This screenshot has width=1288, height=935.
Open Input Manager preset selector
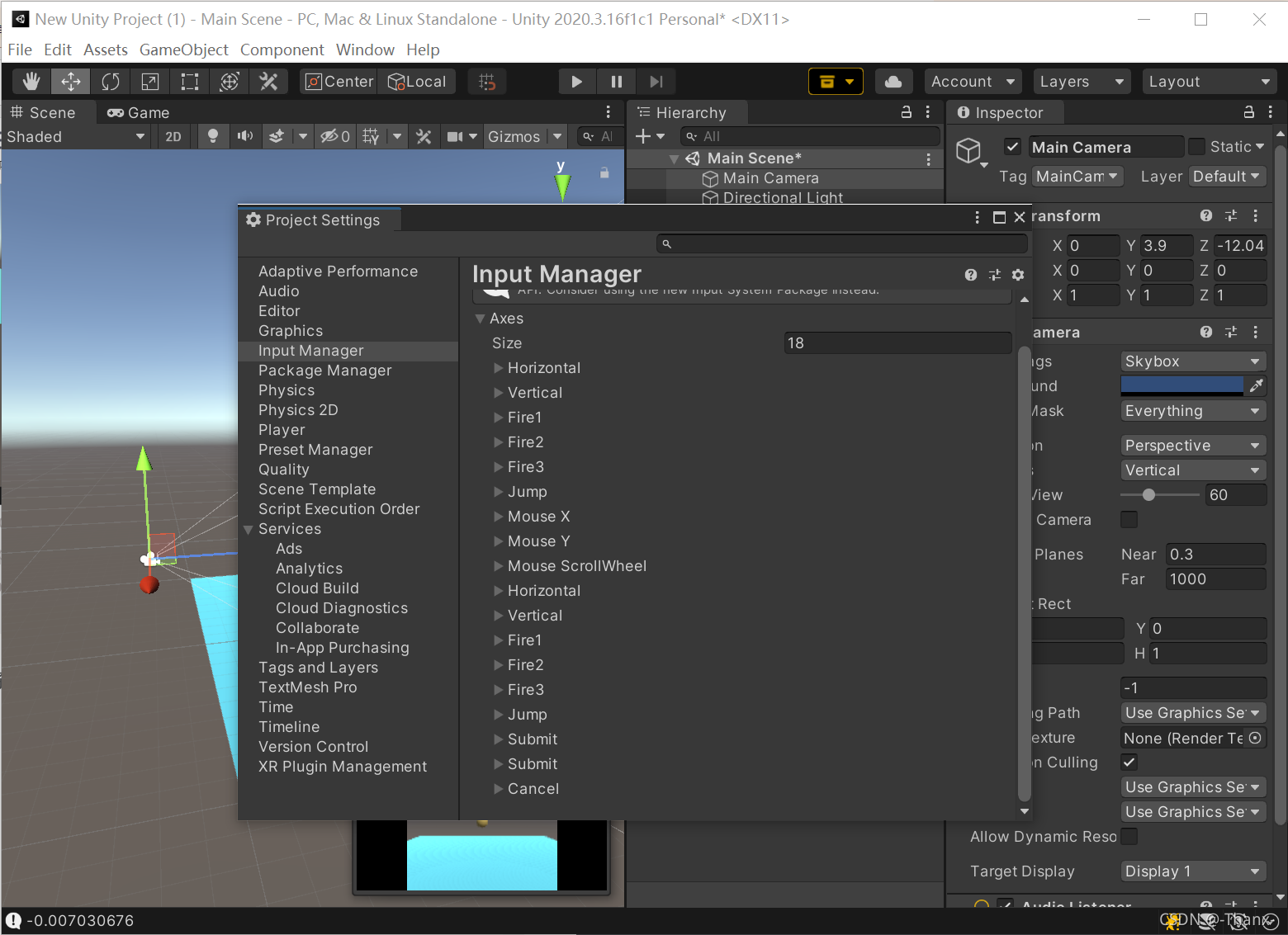[x=994, y=275]
